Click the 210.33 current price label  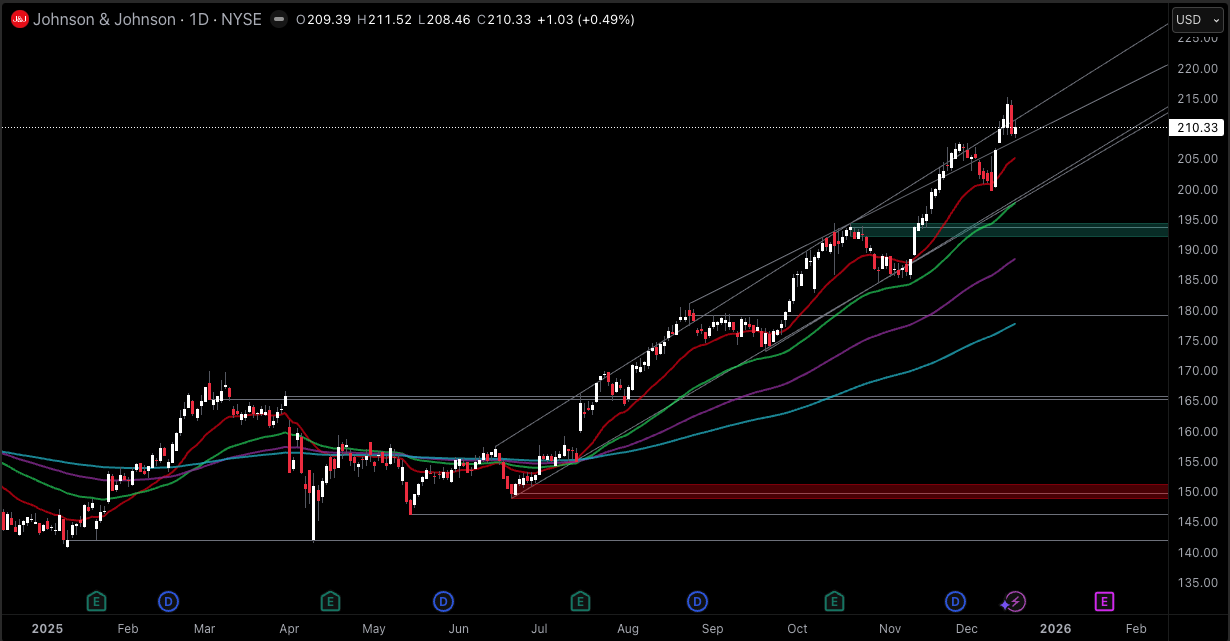1195,127
